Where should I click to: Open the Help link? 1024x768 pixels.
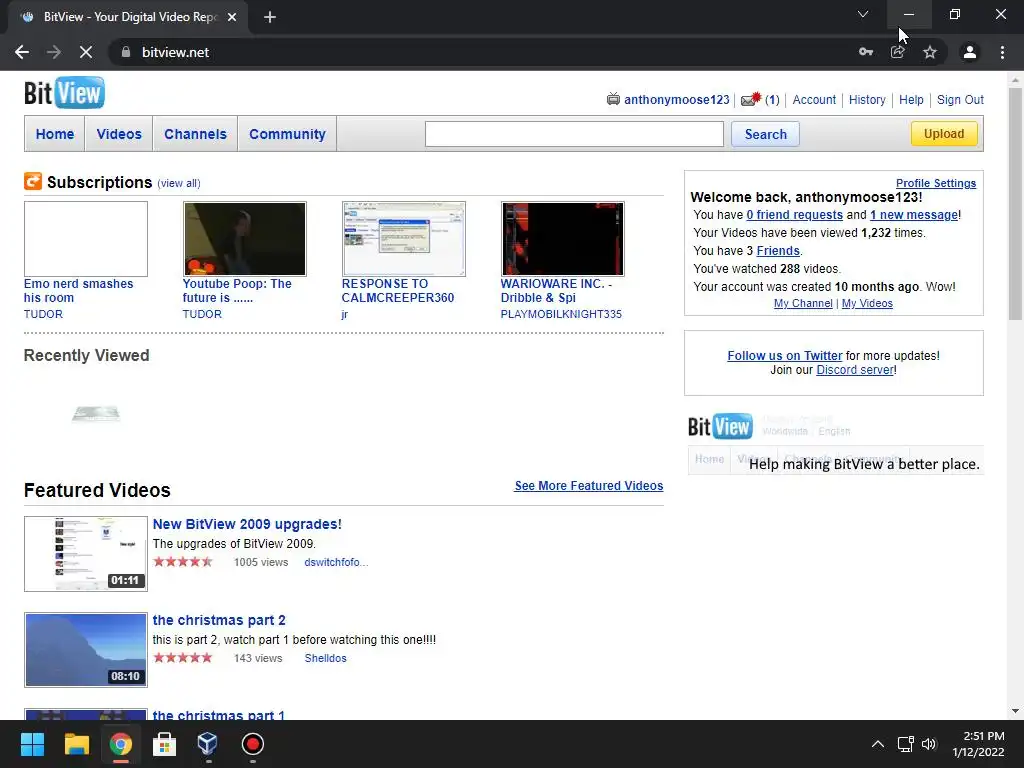tap(911, 99)
